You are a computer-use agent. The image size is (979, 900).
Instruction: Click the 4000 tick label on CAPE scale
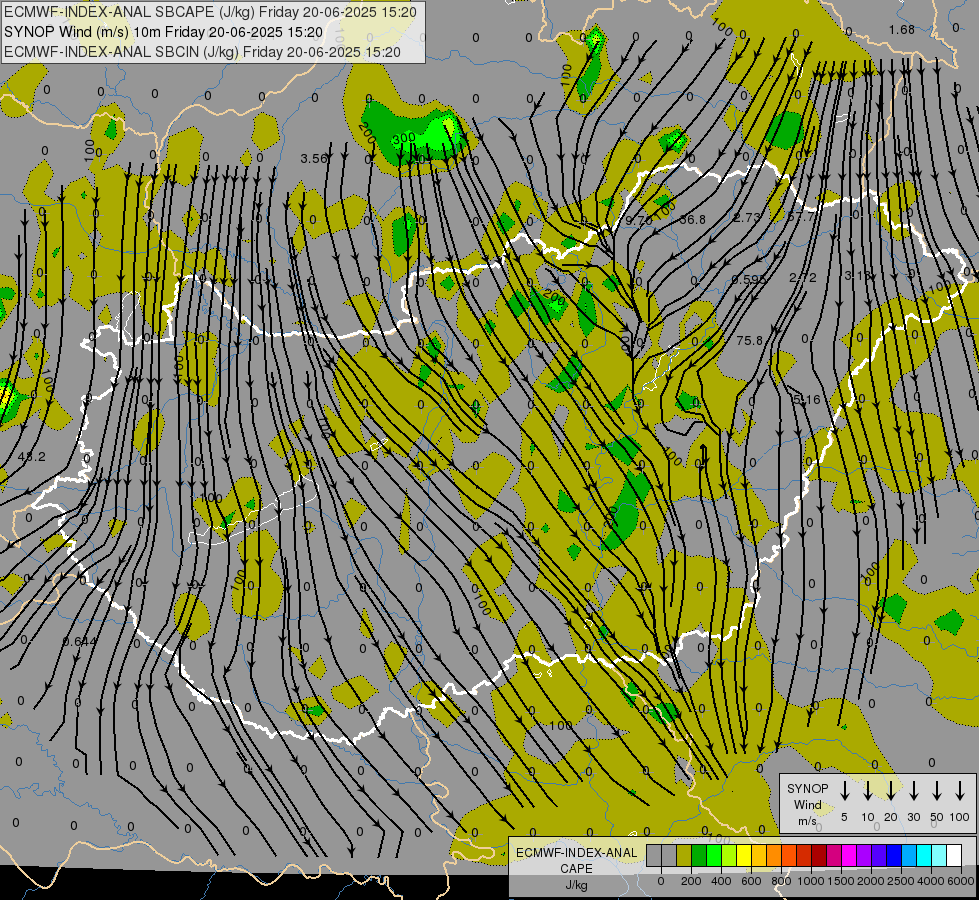point(931,881)
